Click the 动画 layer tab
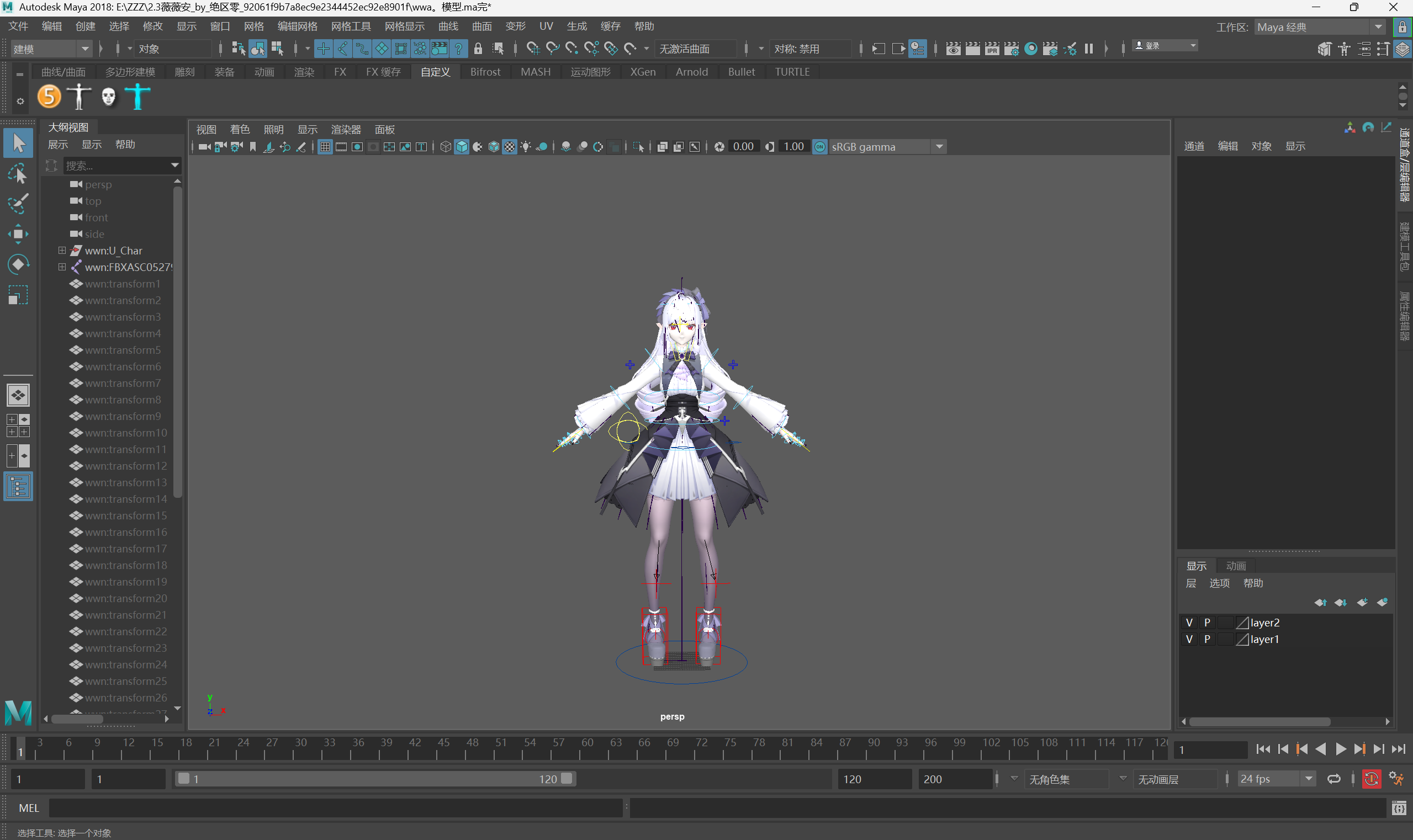1413x840 pixels. (1235, 566)
